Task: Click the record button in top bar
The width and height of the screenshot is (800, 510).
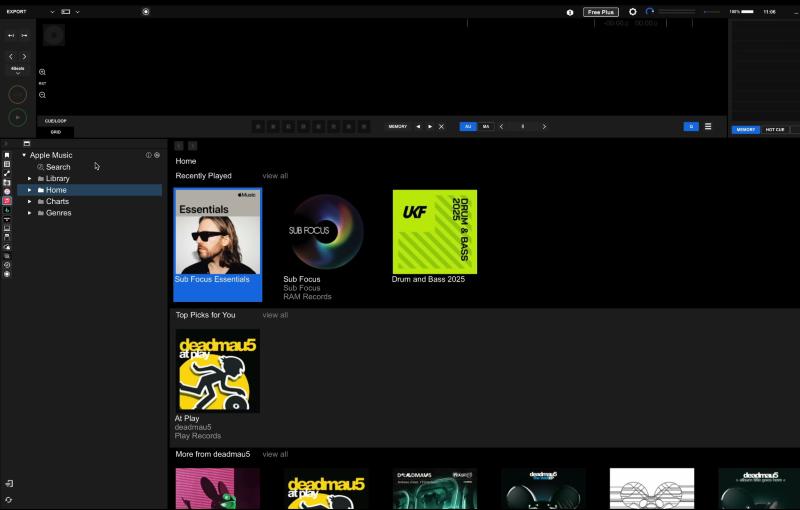Action: point(146,12)
